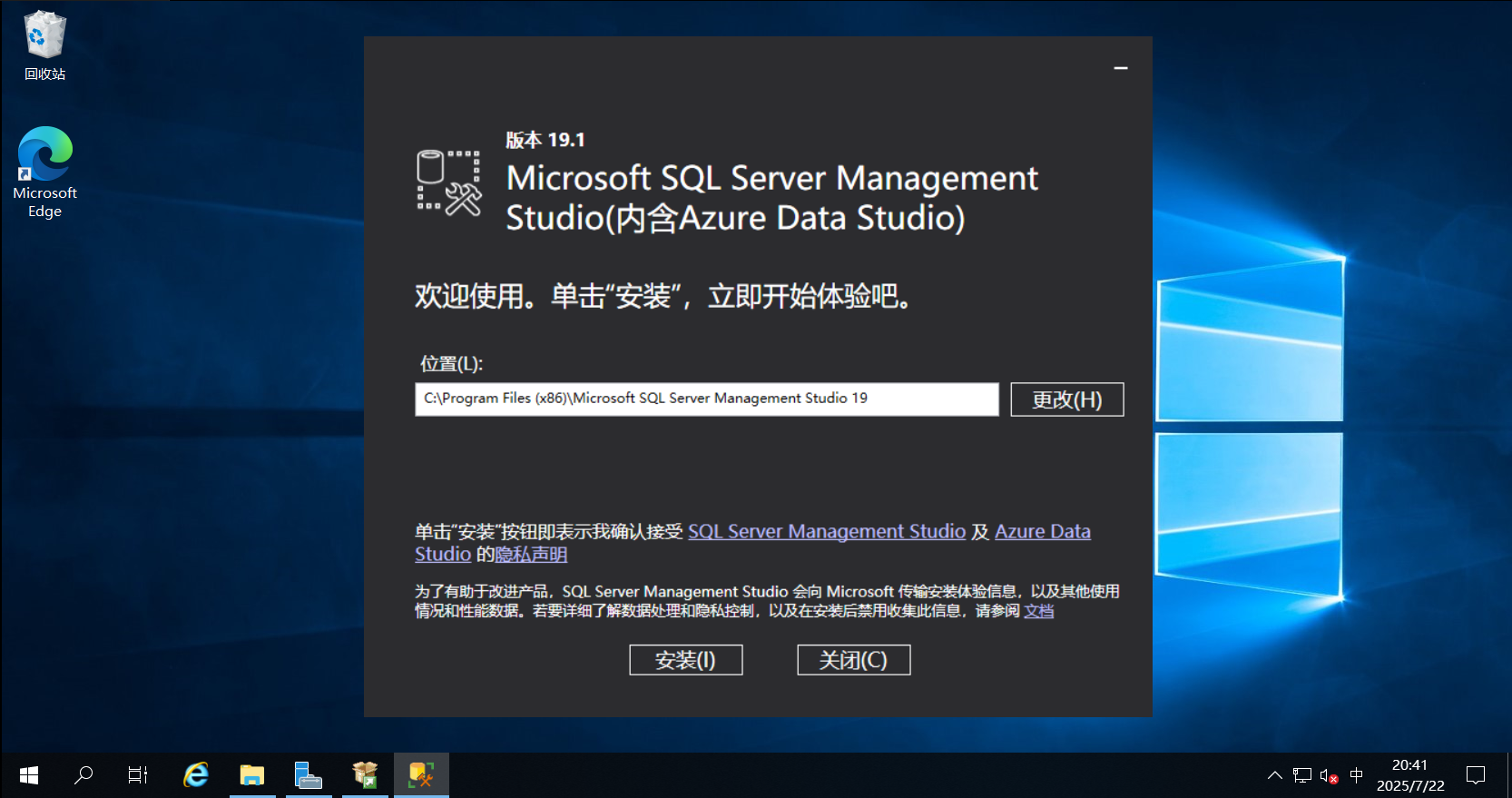
Task: Open the Windows Start menu
Action: pyautogui.click(x=28, y=775)
